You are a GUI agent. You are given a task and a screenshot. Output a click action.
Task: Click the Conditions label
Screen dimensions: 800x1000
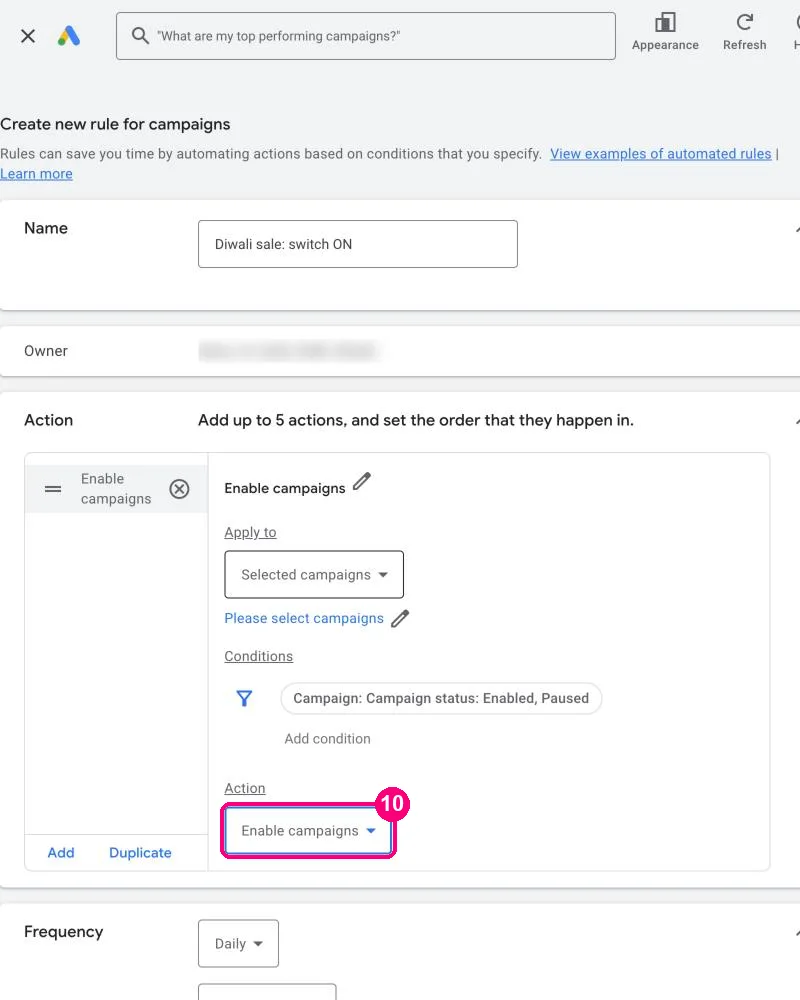coord(258,656)
